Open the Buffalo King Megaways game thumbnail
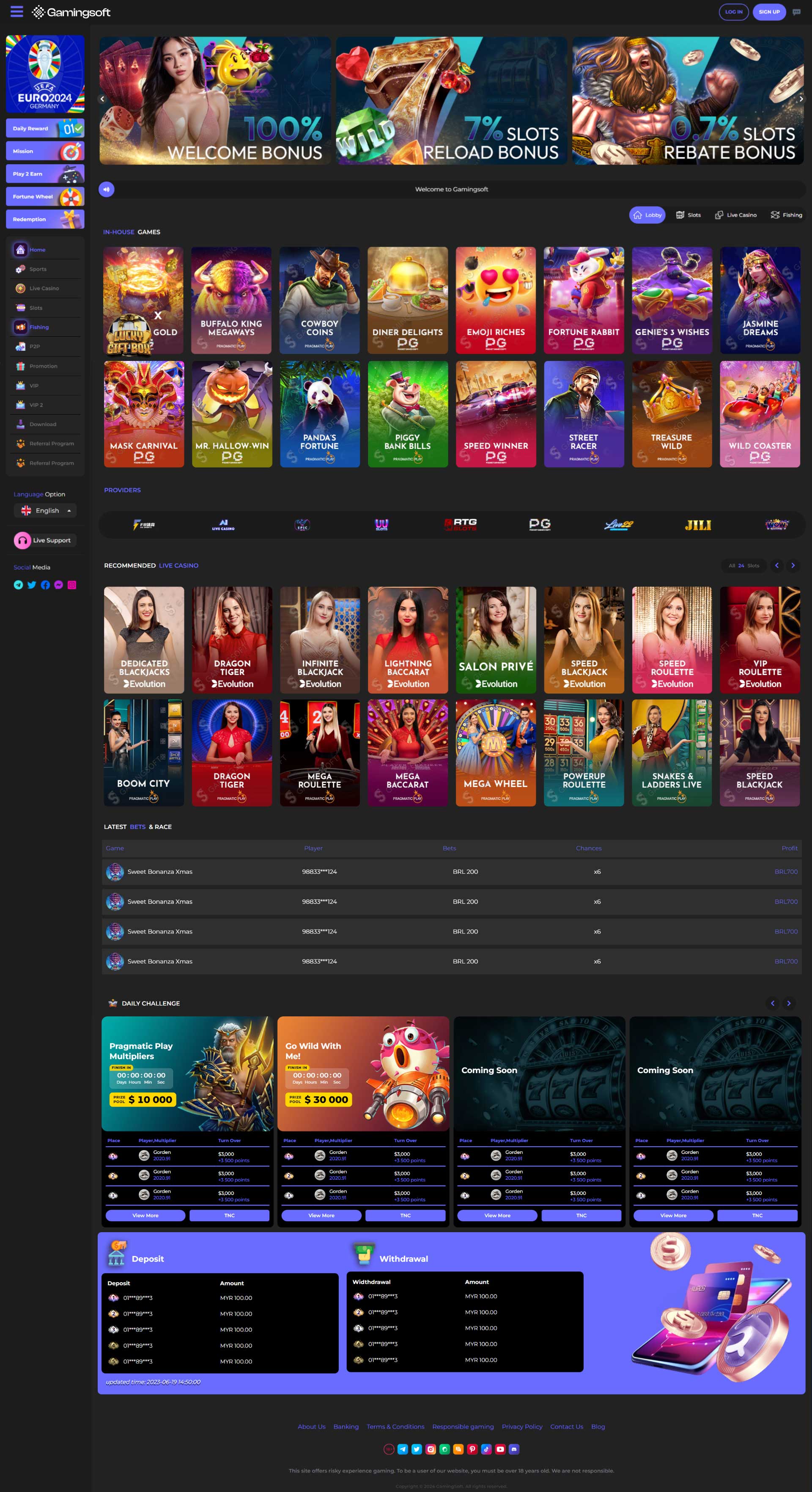 tap(231, 300)
